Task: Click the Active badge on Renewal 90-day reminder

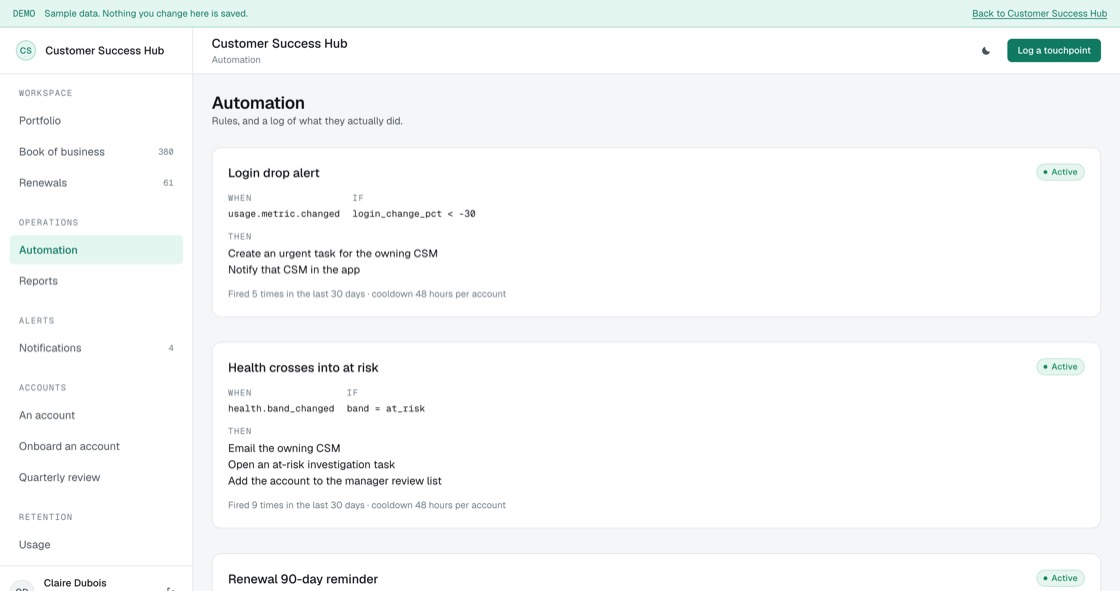Action: tap(1060, 578)
